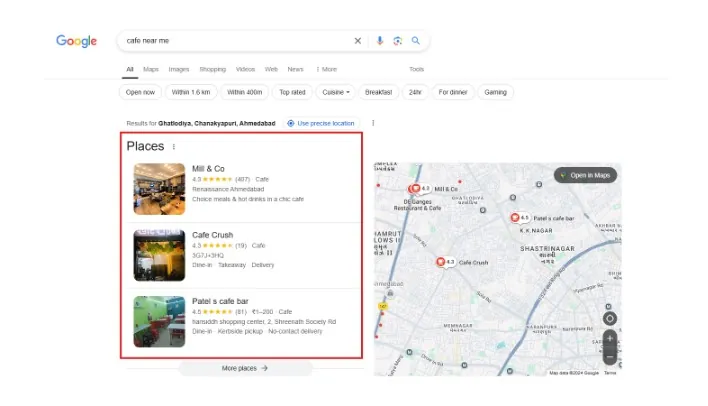
Task: Switch to the News tab
Action: pyautogui.click(x=295, y=69)
